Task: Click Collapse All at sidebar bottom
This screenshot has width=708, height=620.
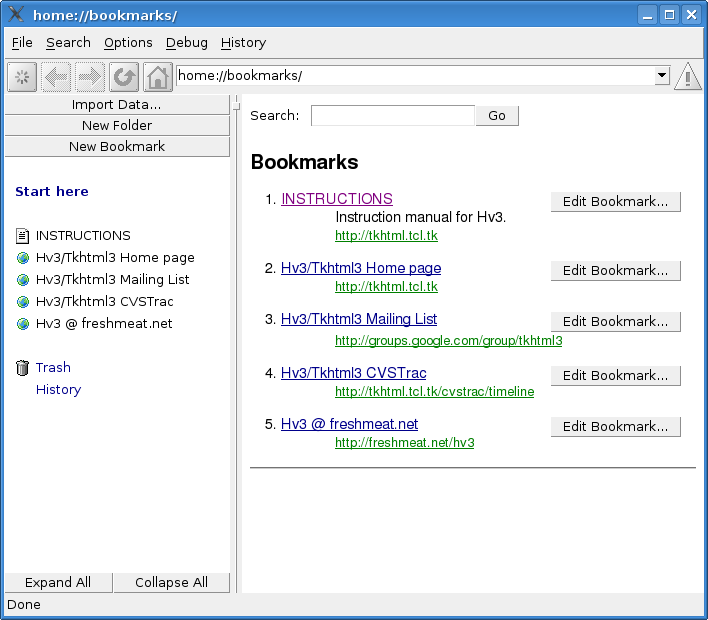Action: [x=171, y=582]
